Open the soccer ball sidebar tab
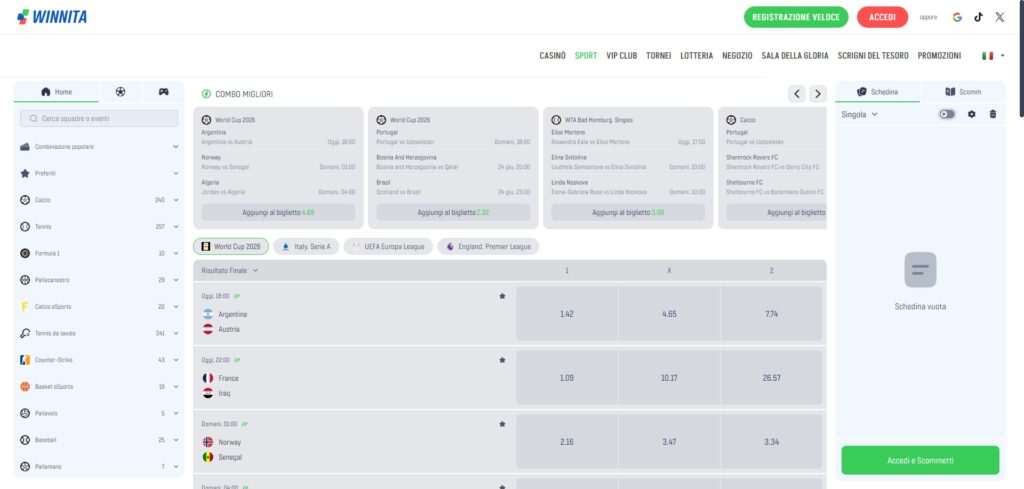Screen dimensions: 1024x489 [x=120, y=92]
